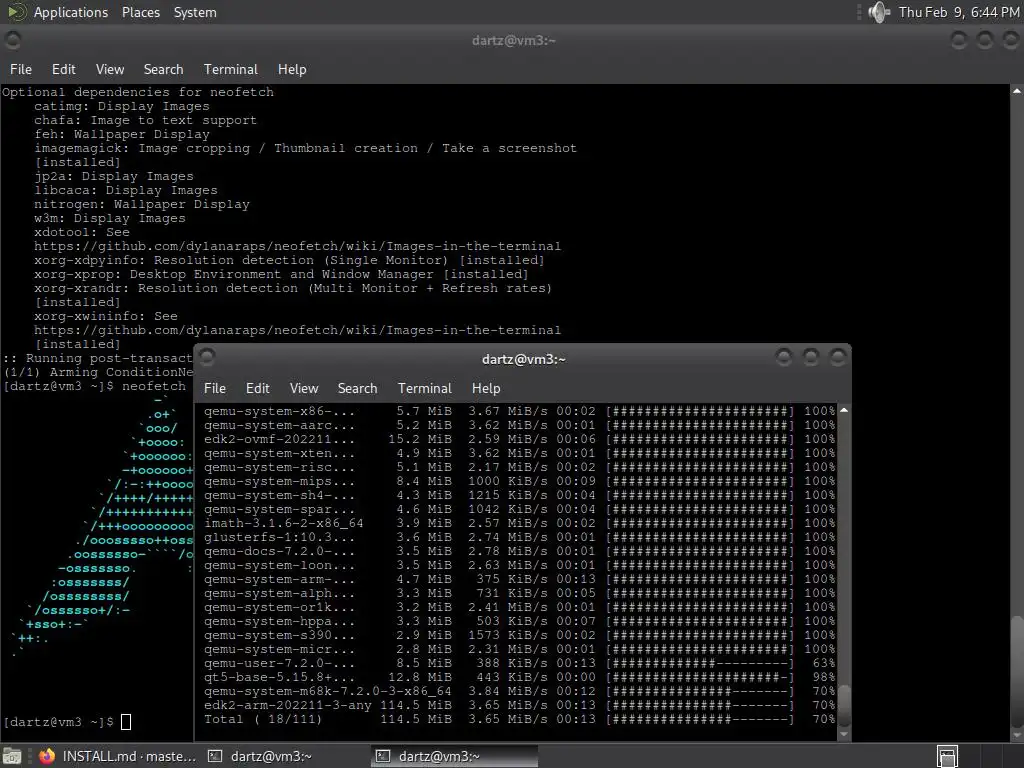Click Total (18/111) progress bar
Screen dimensions: 1024x768
(699, 719)
